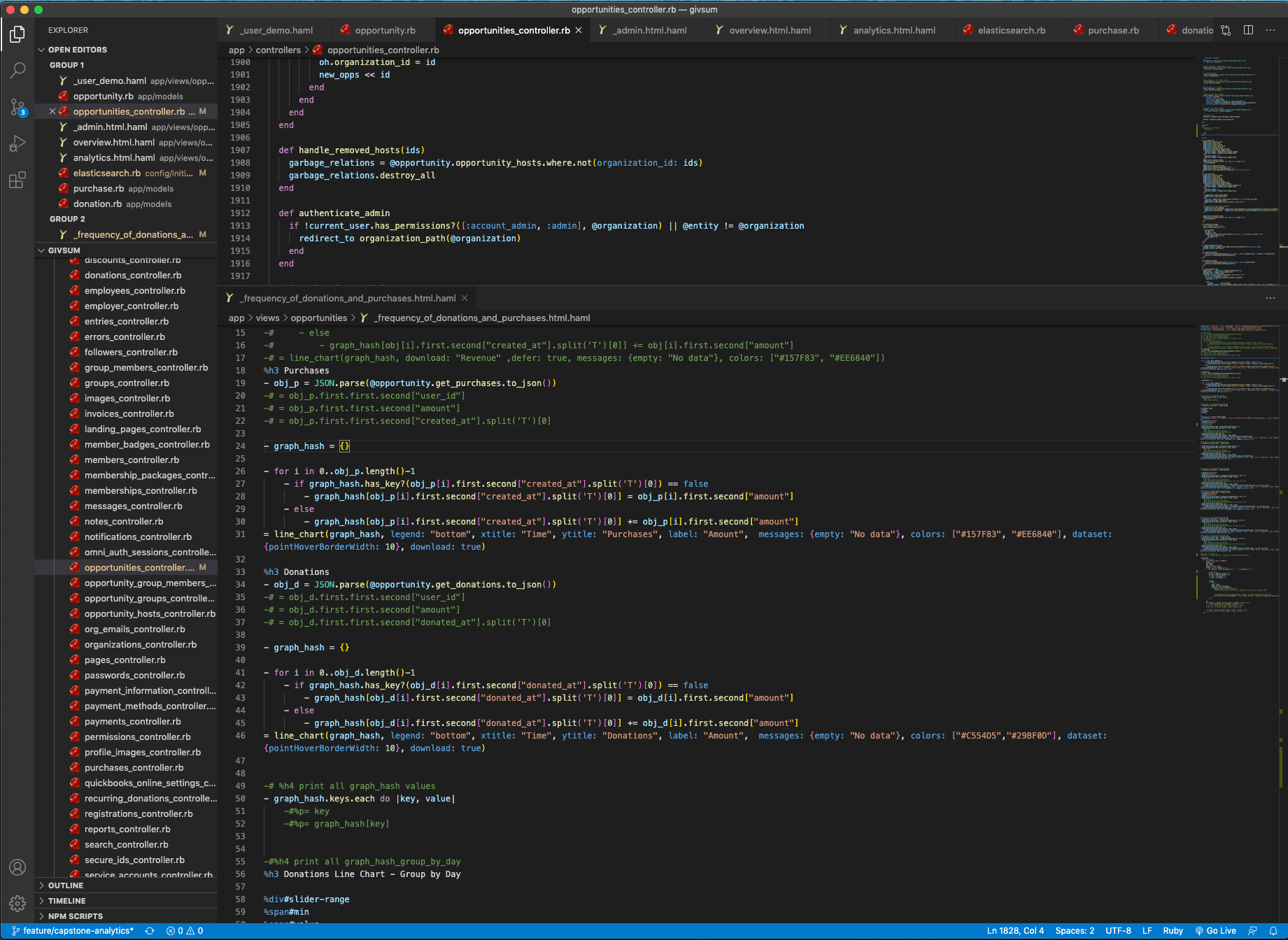Open the Explorer view in activity bar
Viewport: 1288px width, 940px height.
click(17, 34)
